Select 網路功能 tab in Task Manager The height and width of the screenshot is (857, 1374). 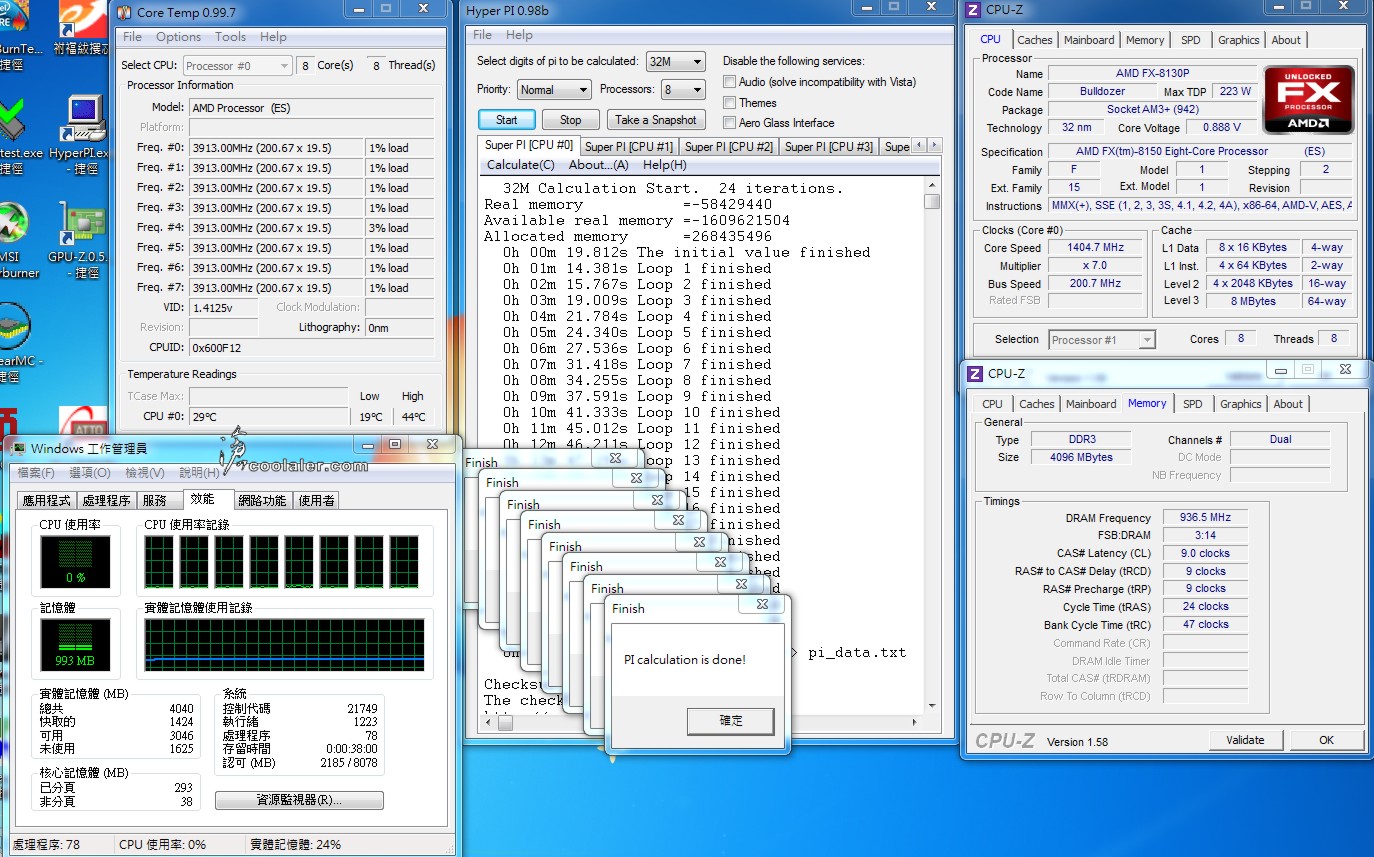(x=263, y=500)
